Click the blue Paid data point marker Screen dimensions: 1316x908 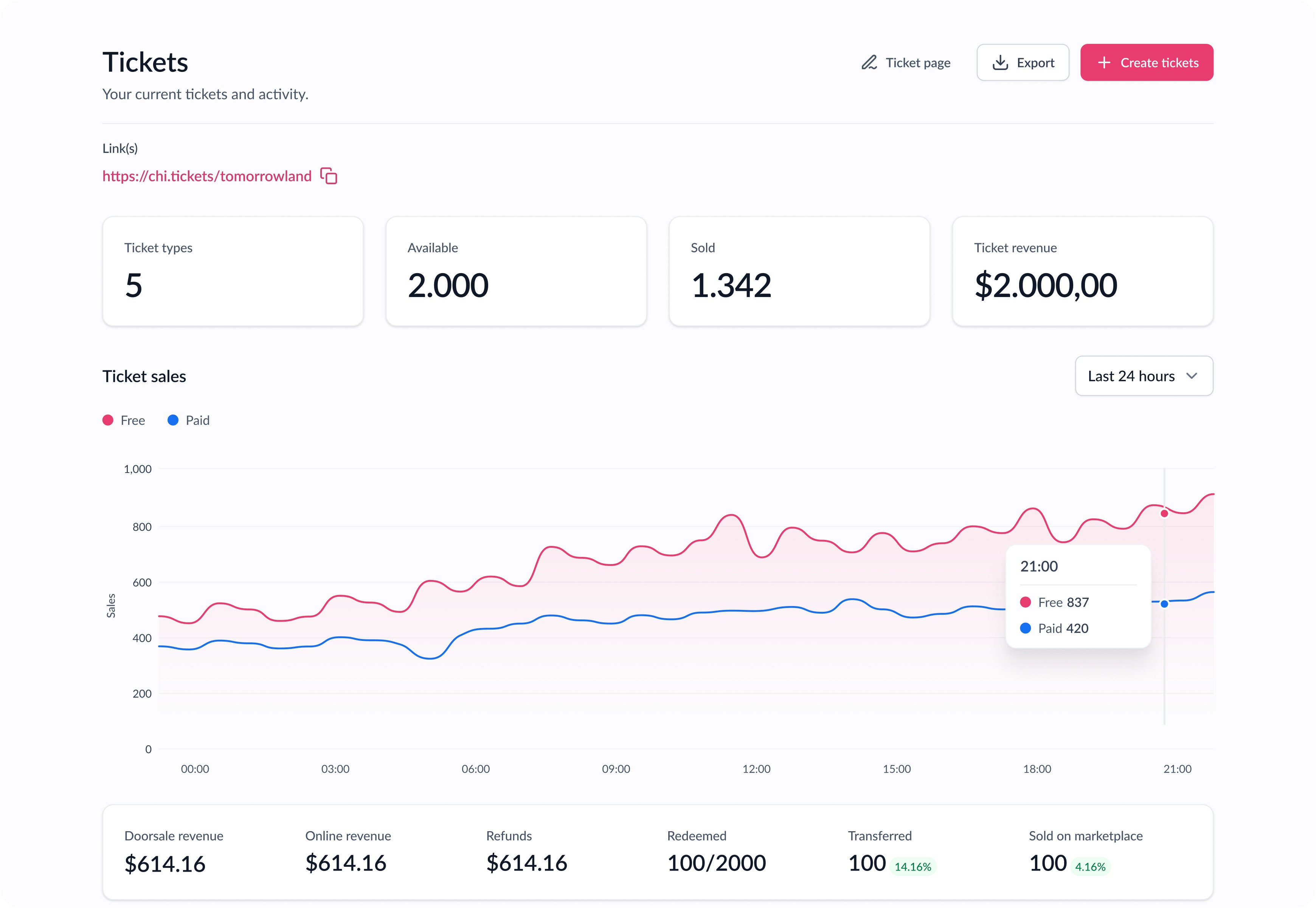click(1164, 603)
